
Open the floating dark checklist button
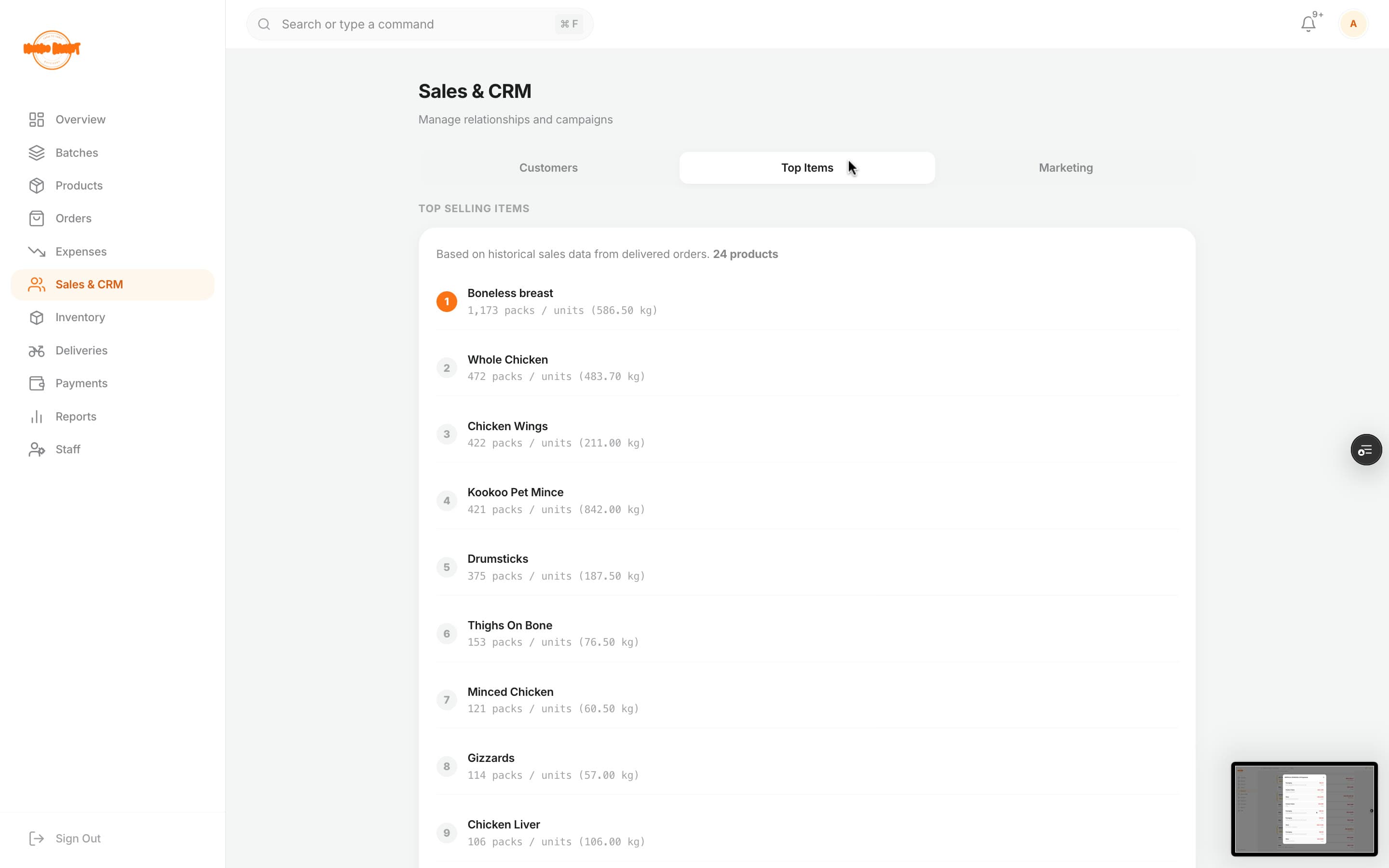(x=1365, y=449)
